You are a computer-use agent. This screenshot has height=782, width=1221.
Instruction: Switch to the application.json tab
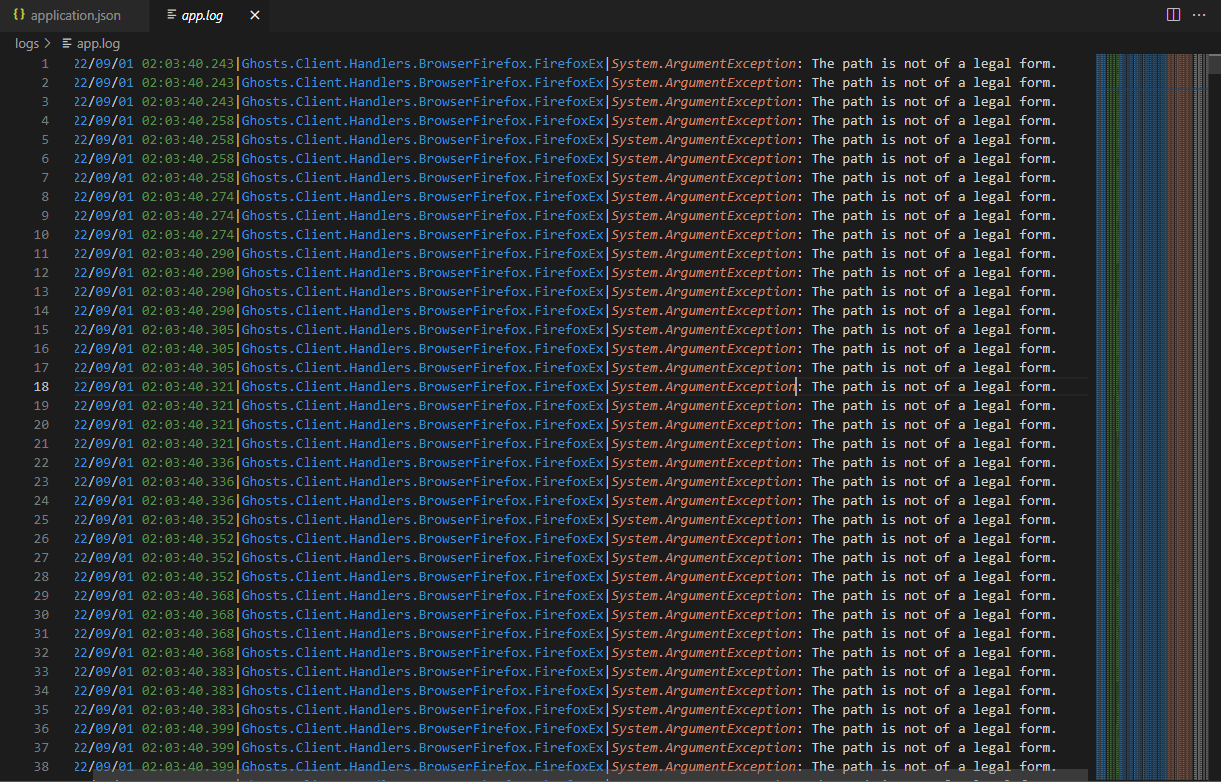(75, 16)
